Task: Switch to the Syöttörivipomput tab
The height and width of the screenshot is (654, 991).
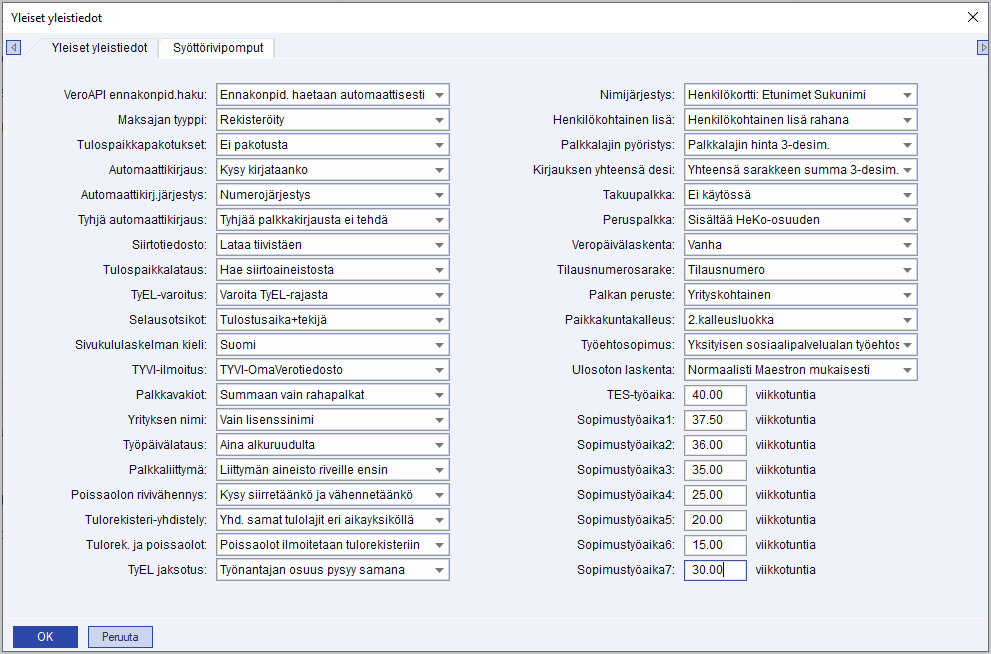Action: point(217,48)
